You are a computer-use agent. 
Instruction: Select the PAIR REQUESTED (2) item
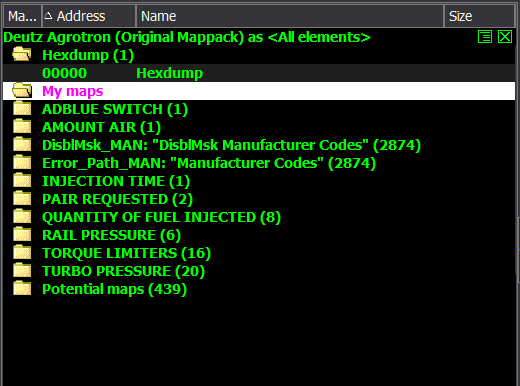pyautogui.click(x=117, y=199)
